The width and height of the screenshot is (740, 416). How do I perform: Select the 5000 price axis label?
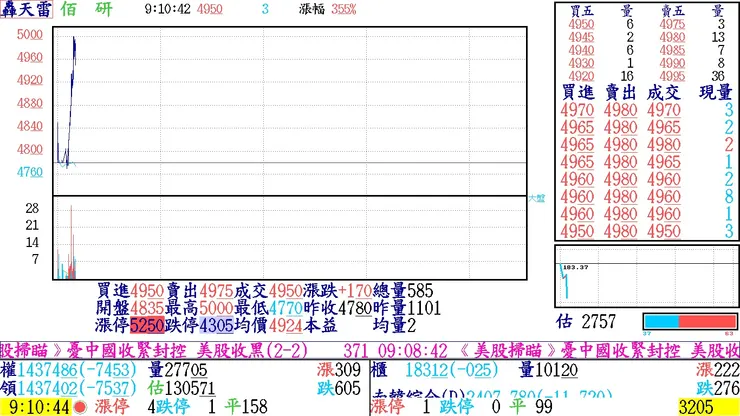pyautogui.click(x=30, y=34)
